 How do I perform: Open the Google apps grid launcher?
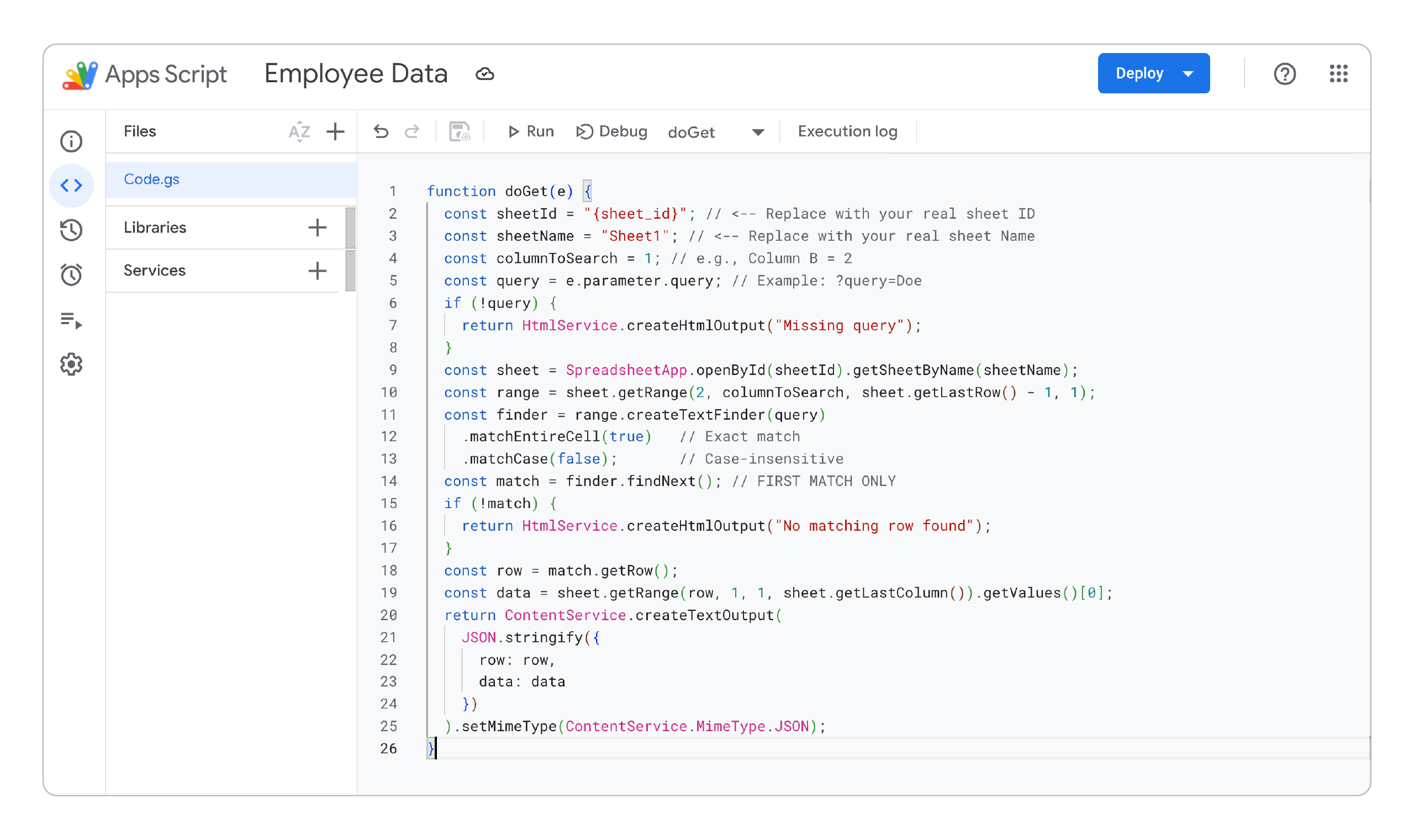[1338, 73]
